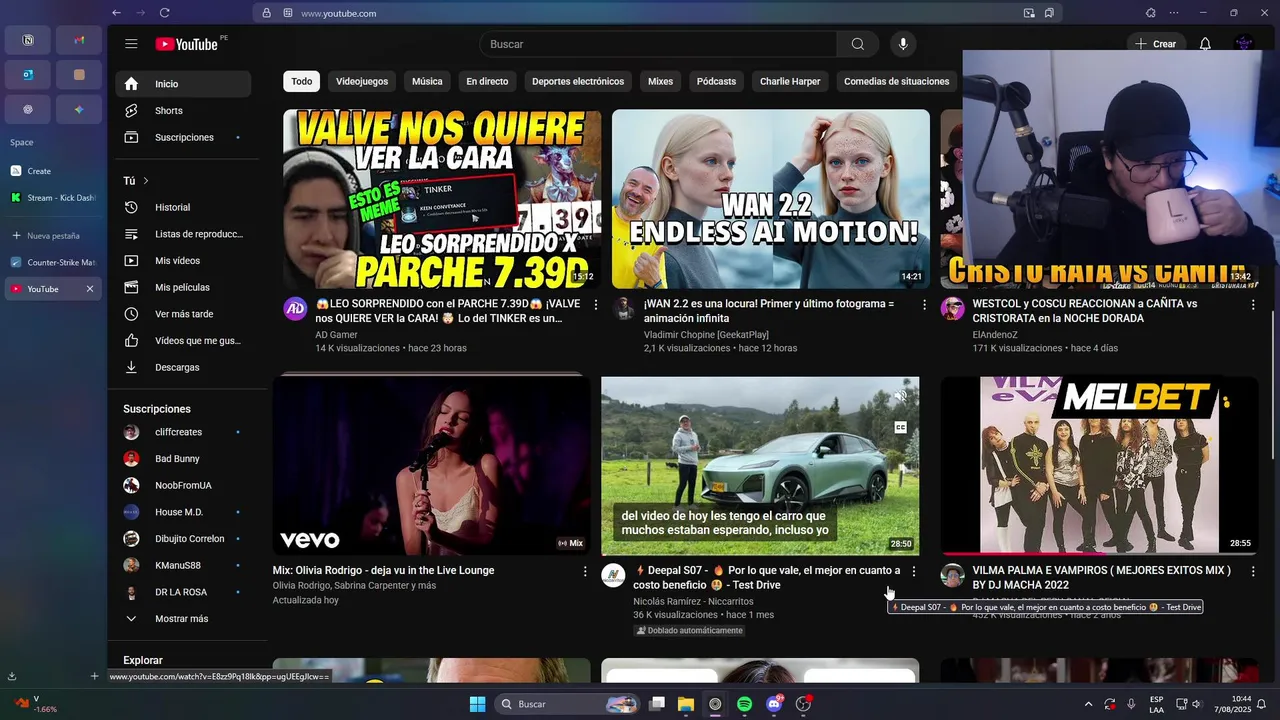Expand the Tú section chevron
This screenshot has height=720, width=1280.
click(x=146, y=181)
